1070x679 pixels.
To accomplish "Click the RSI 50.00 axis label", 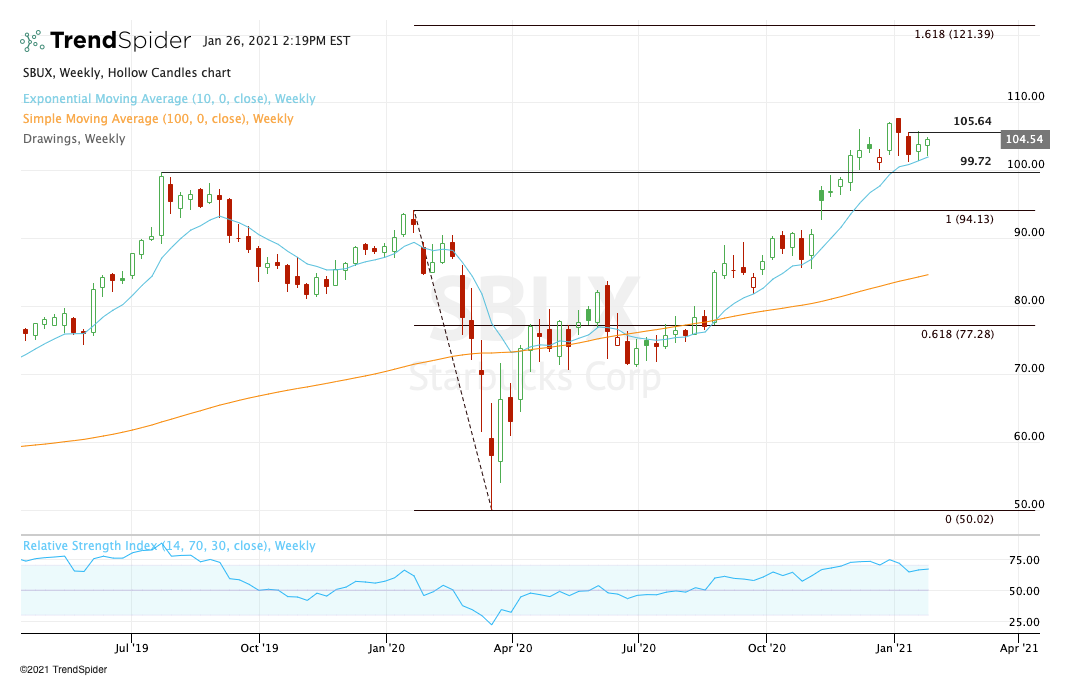I will 1024,591.
